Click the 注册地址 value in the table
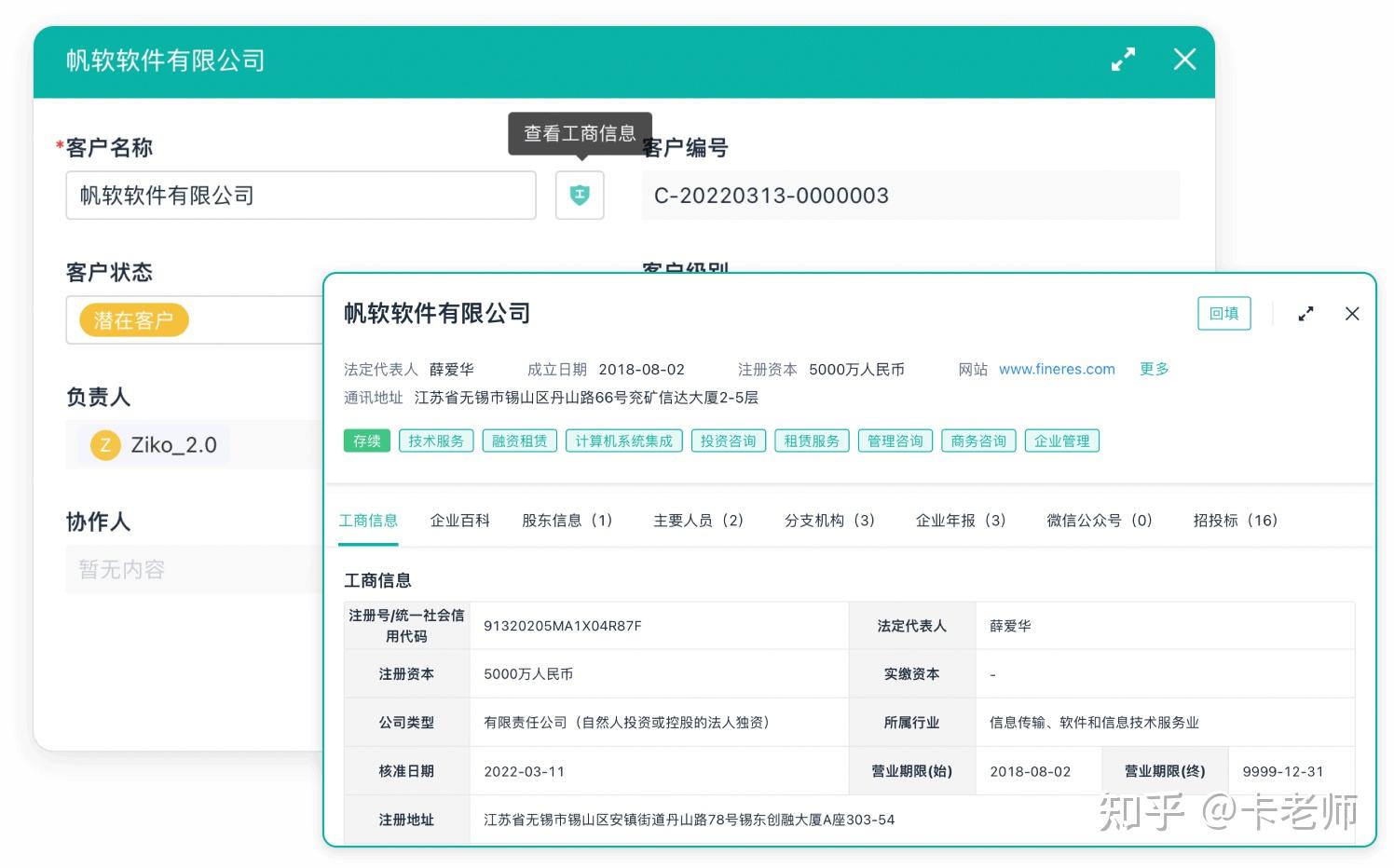1394x868 pixels. 689,820
